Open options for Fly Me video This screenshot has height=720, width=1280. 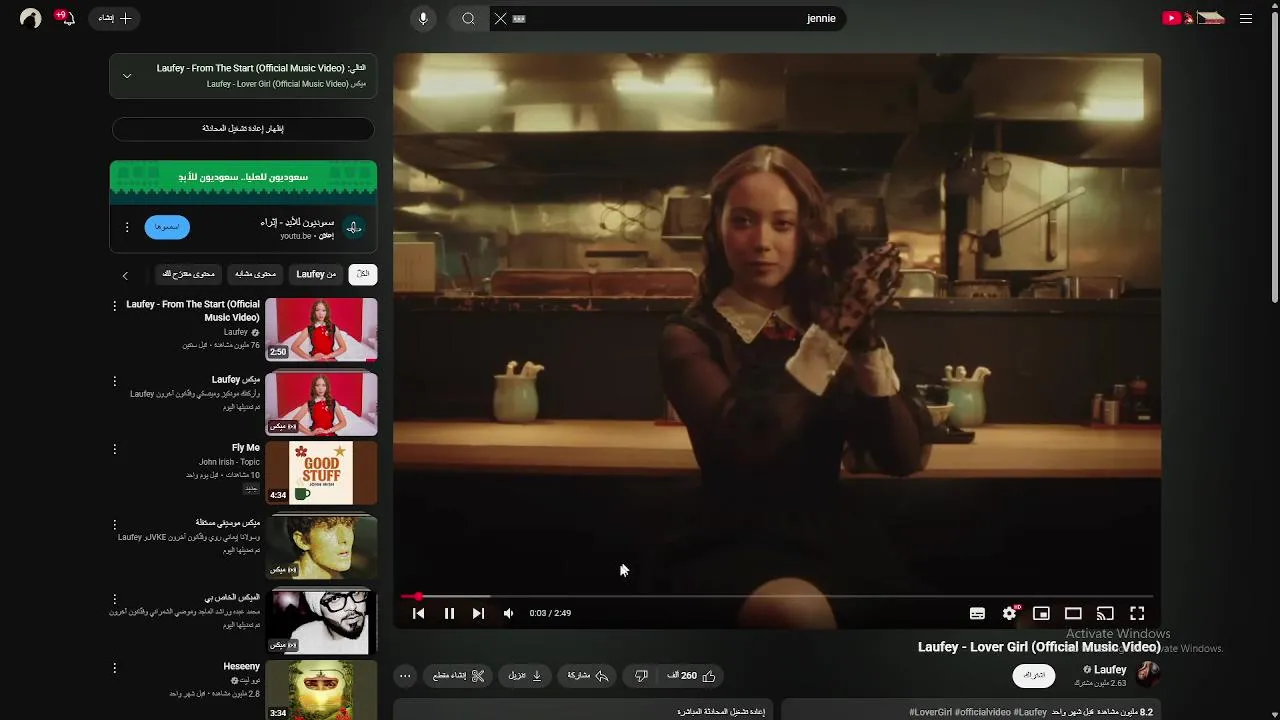[x=114, y=449]
